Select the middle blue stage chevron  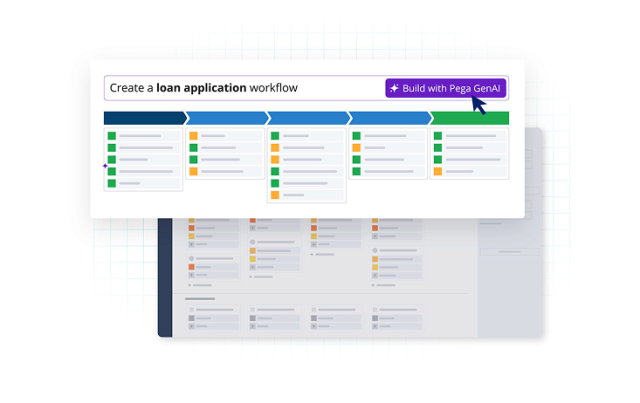(309, 118)
